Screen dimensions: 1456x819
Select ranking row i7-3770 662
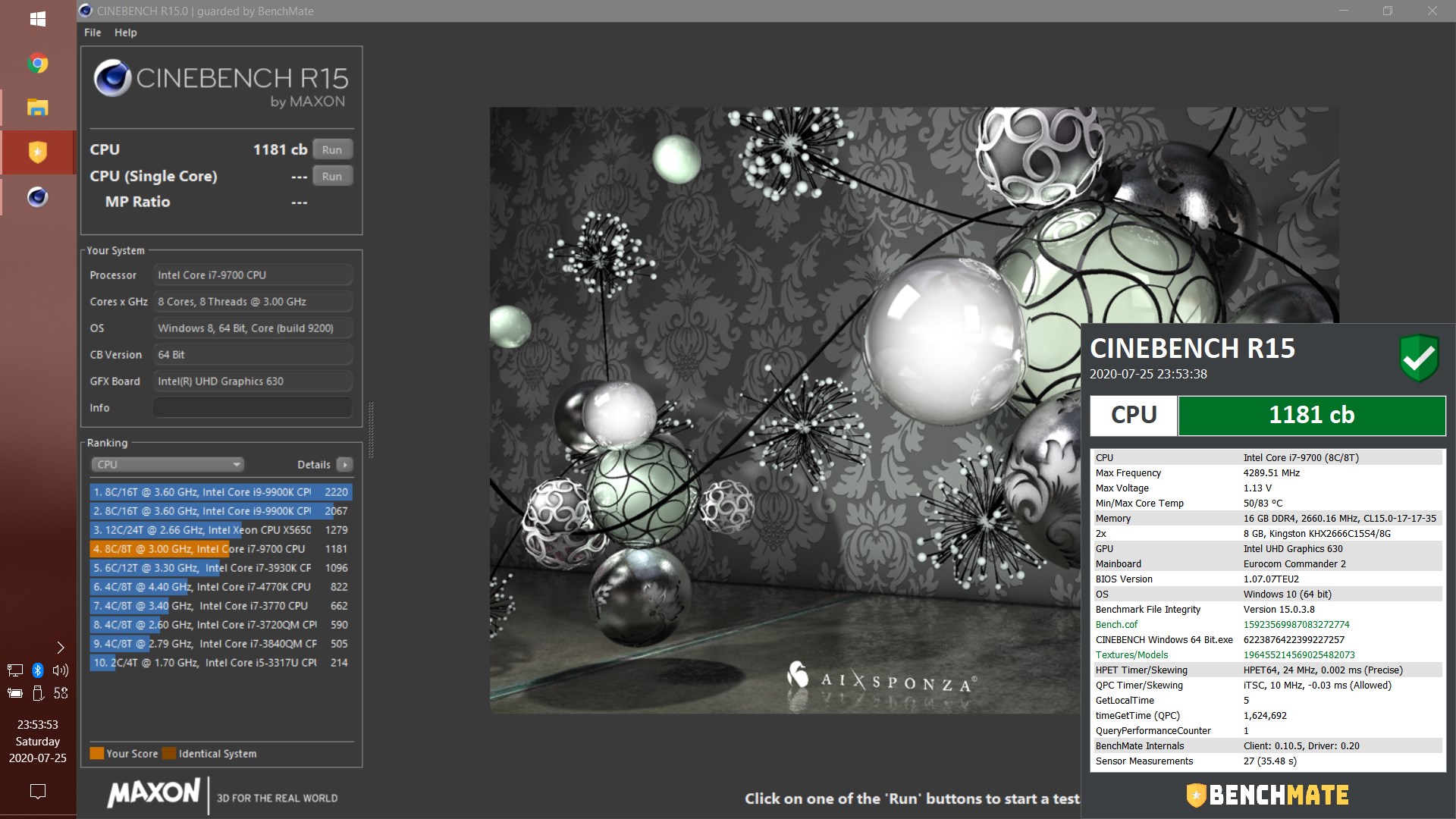coord(221,606)
